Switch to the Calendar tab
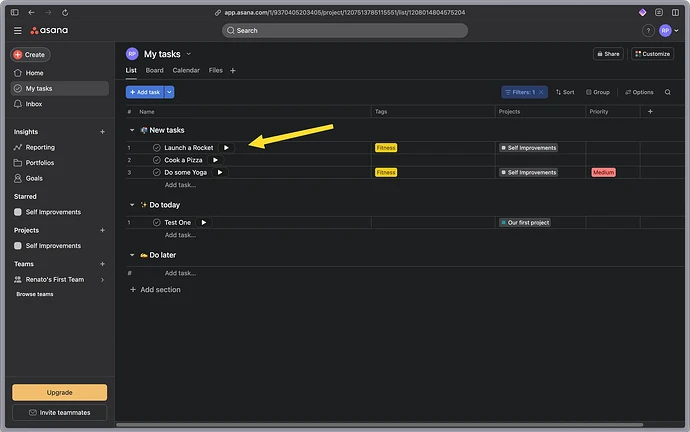This screenshot has height=432, width=690. 186,70
